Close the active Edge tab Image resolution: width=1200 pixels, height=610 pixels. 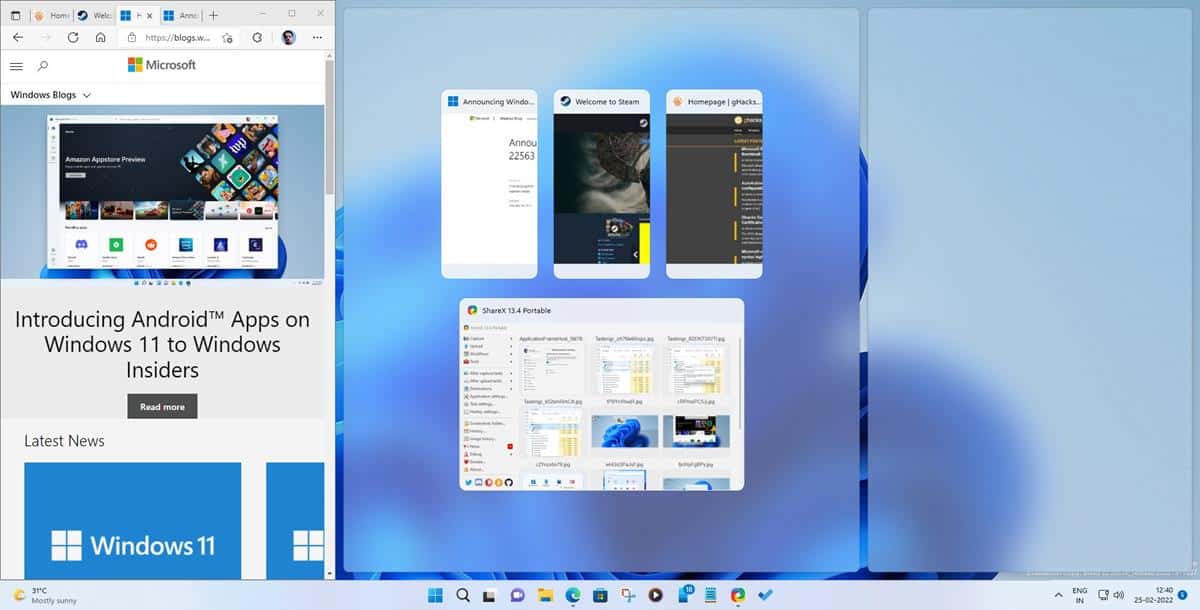pyautogui.click(x=151, y=16)
